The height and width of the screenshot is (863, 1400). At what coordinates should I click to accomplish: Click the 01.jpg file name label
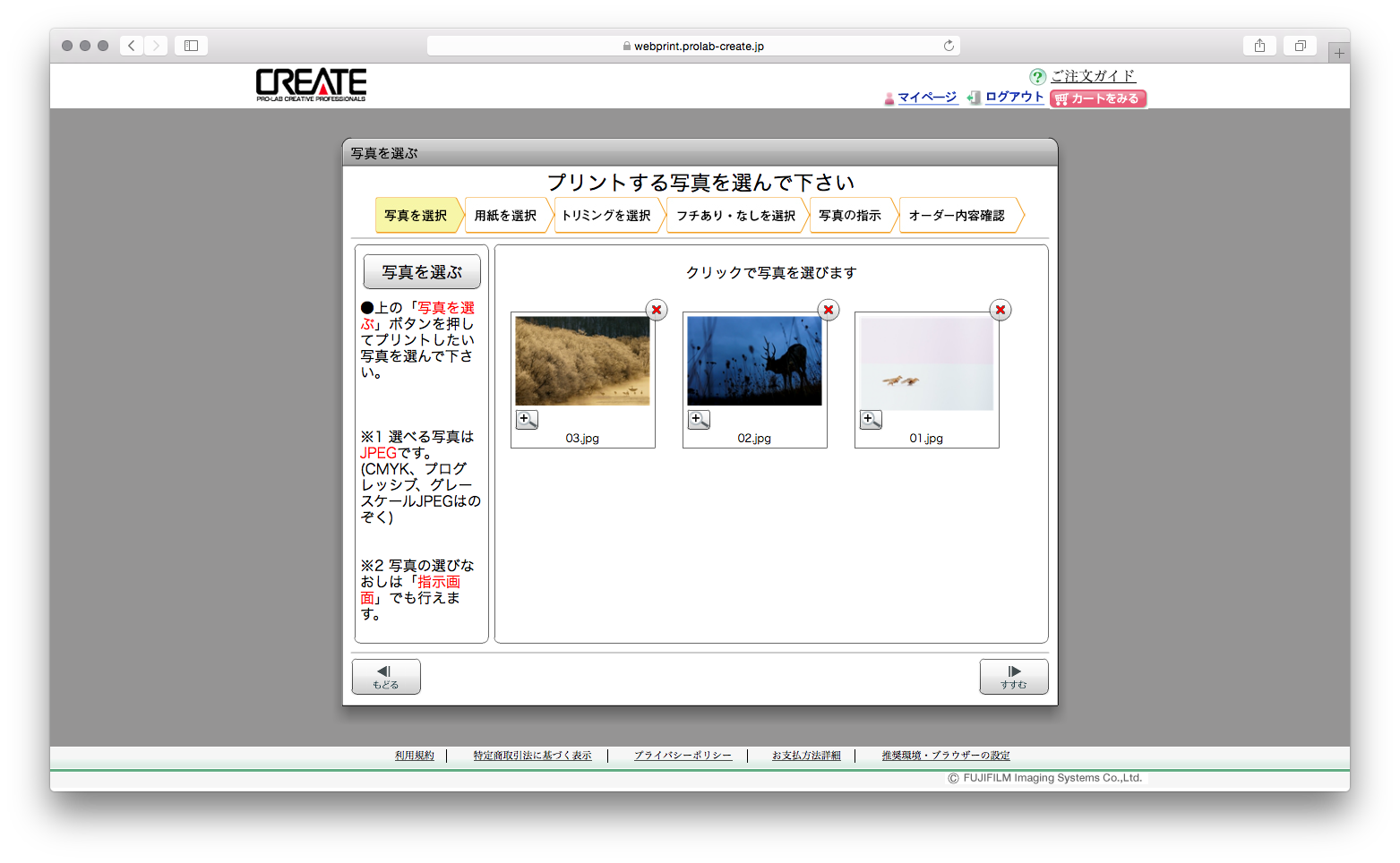926,438
